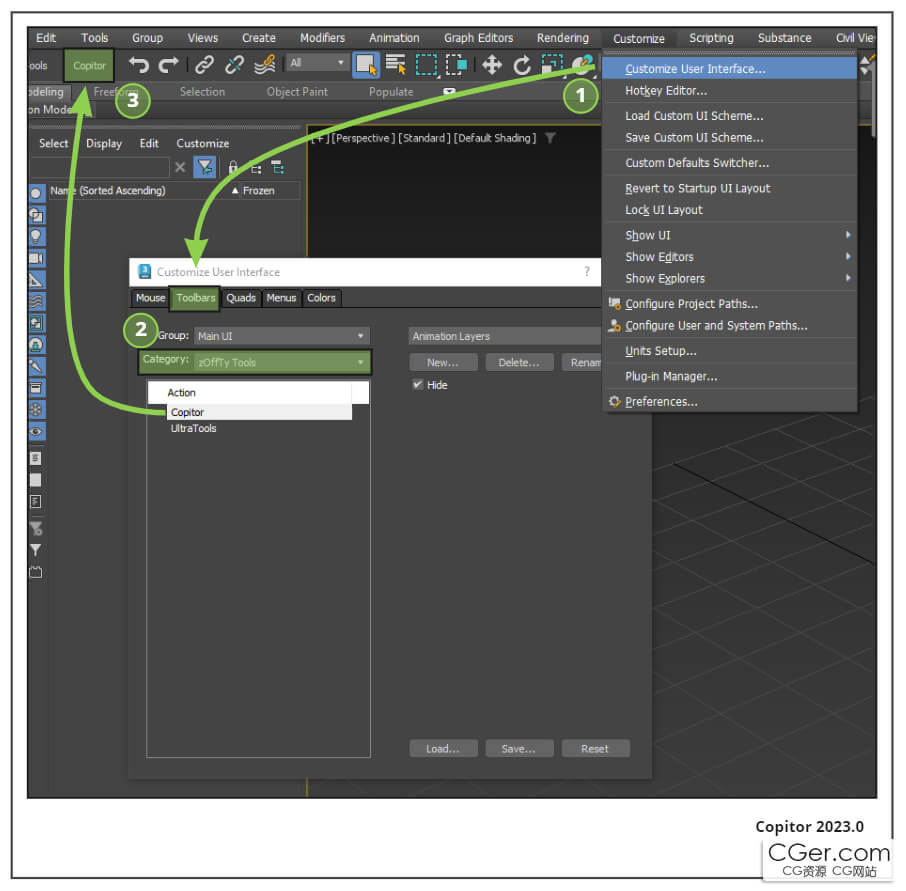The height and width of the screenshot is (891, 906).
Task: Toggle Display Space Warps wave filter
Action: [36, 302]
